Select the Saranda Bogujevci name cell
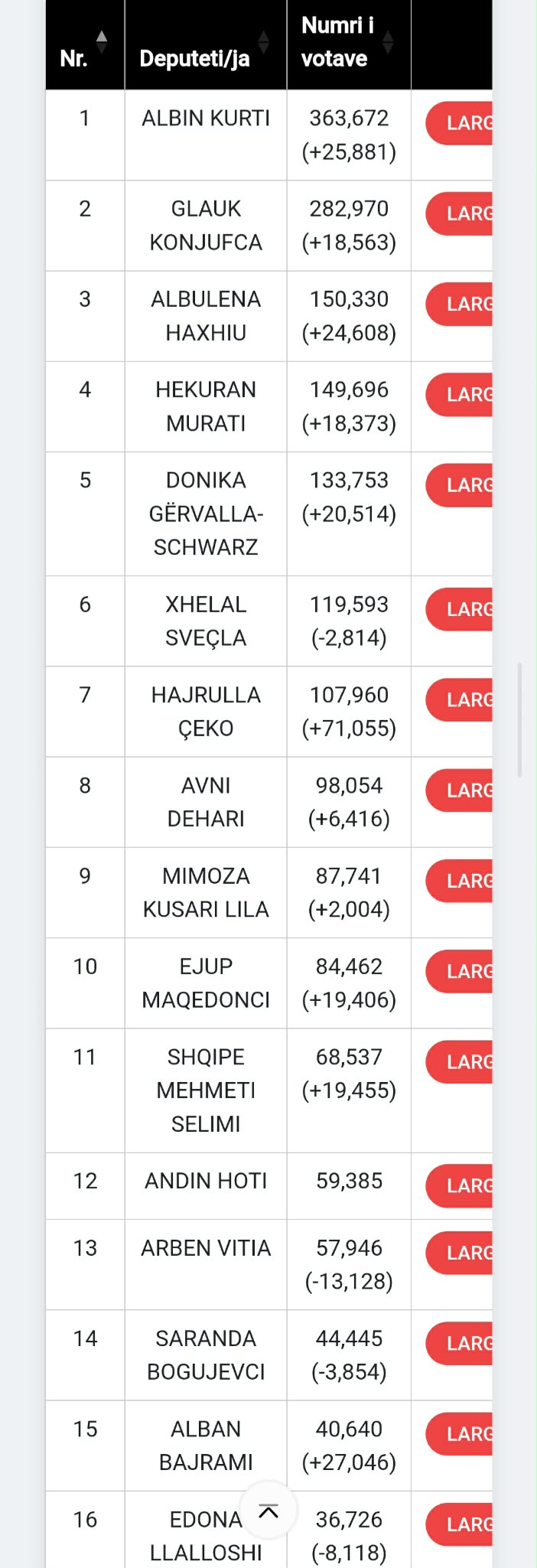Viewport: 537px width, 1568px height. tap(206, 1354)
